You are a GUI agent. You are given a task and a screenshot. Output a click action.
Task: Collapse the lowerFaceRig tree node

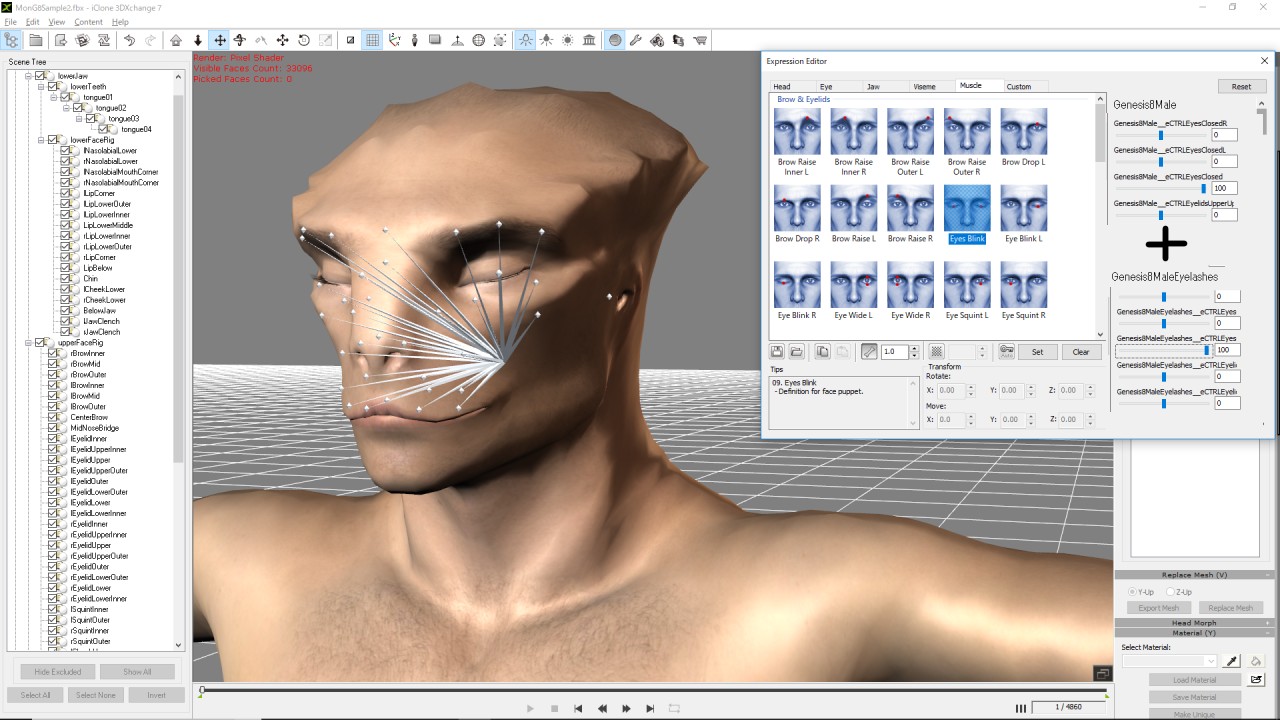tap(41, 140)
